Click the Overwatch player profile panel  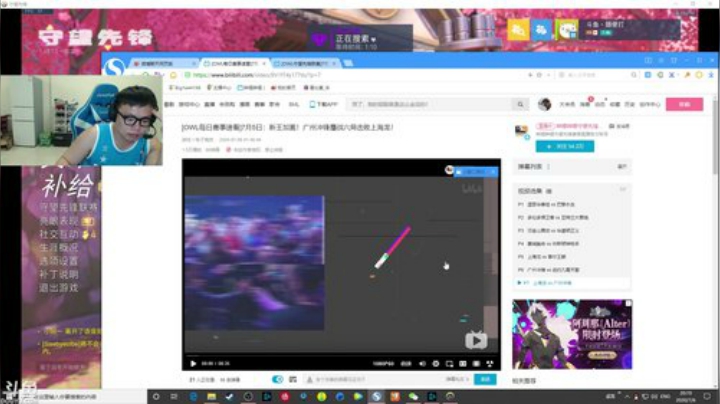[x=618, y=29]
